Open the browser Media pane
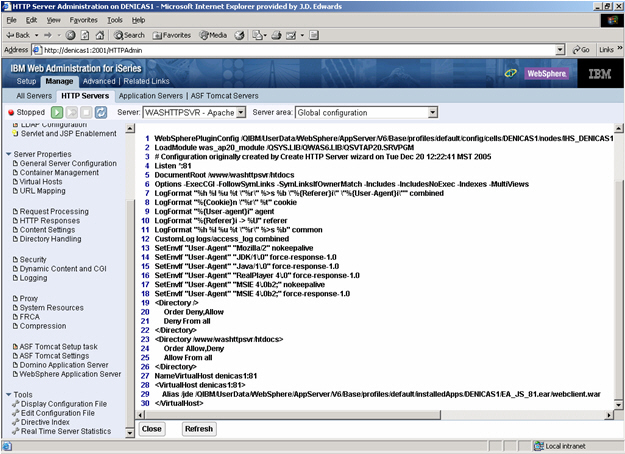Viewport: 625px width, 454px height. tap(213, 35)
